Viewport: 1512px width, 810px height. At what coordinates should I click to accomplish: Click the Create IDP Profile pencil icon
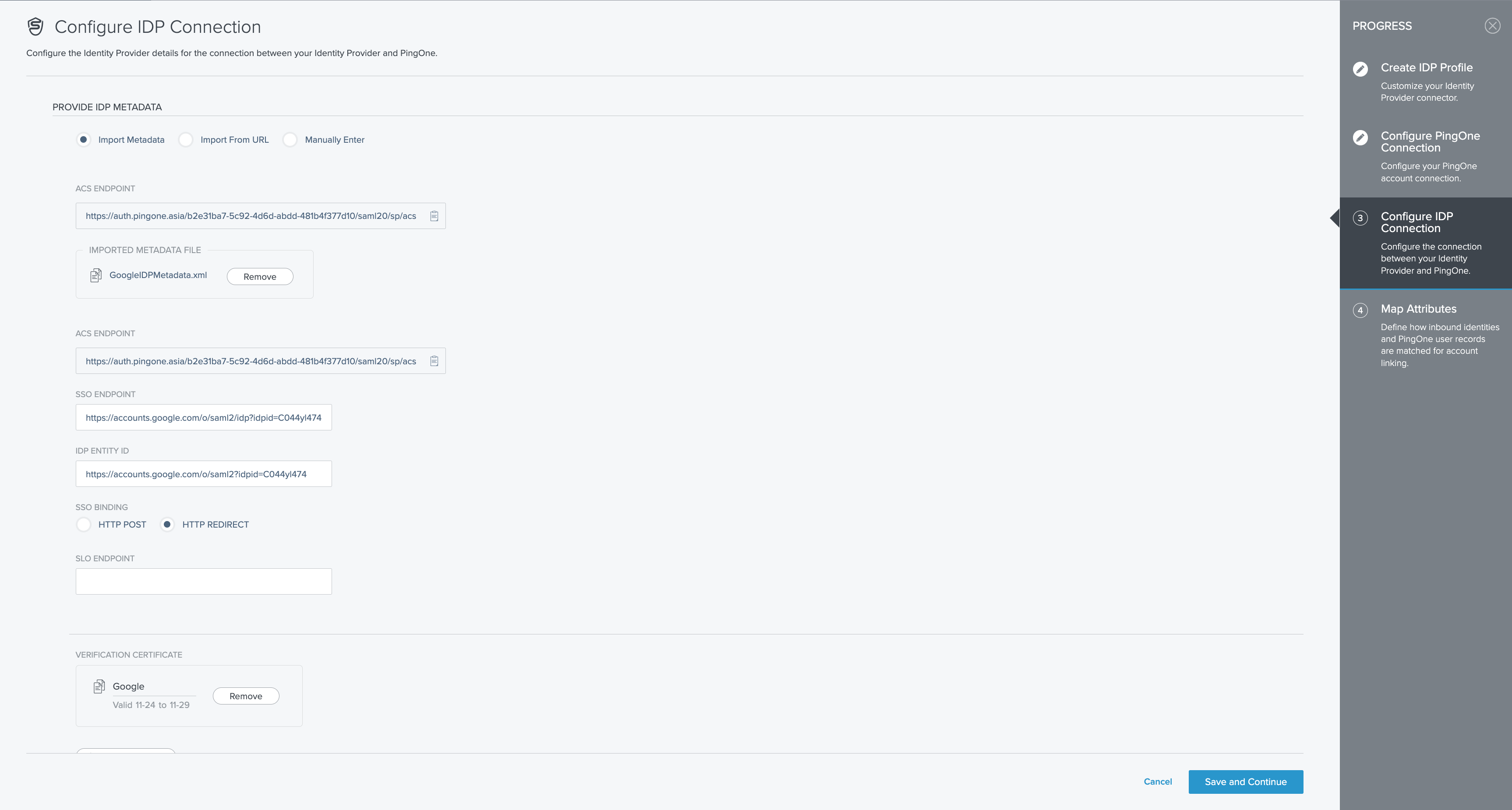click(x=1360, y=69)
